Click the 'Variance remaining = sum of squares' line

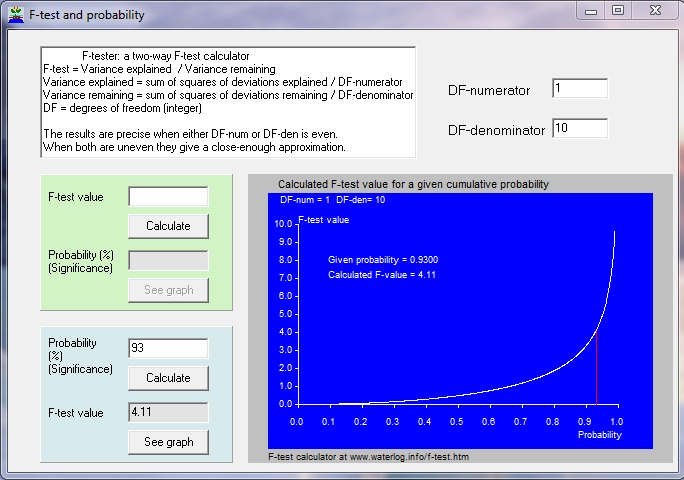(x=228, y=95)
